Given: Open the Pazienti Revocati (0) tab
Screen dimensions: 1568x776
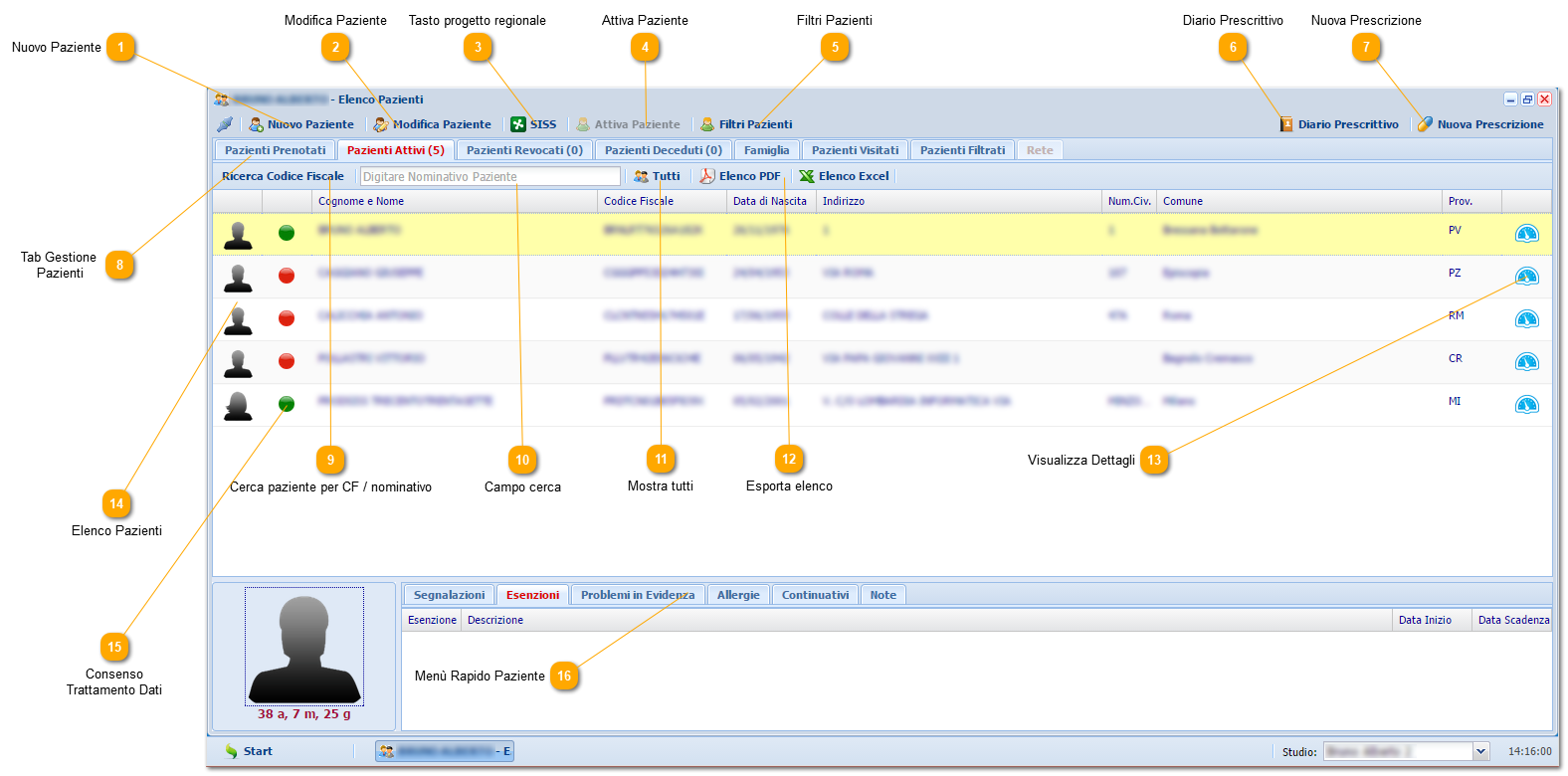Looking at the screenshot, I should 524,150.
